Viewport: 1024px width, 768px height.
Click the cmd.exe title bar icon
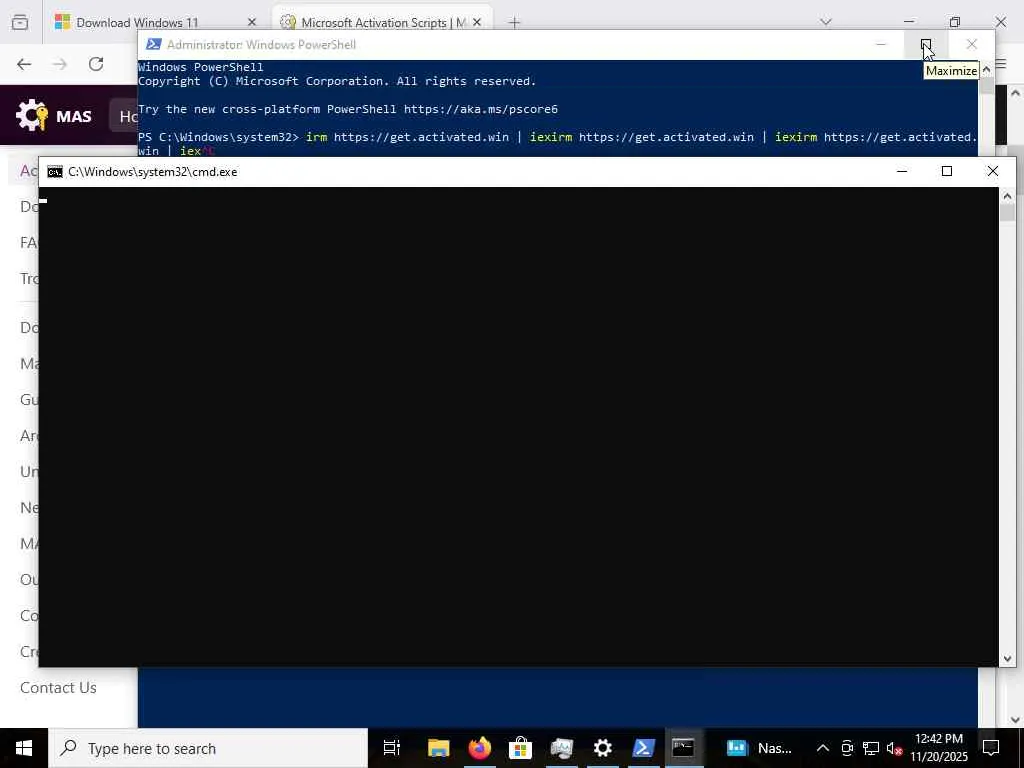[55, 172]
